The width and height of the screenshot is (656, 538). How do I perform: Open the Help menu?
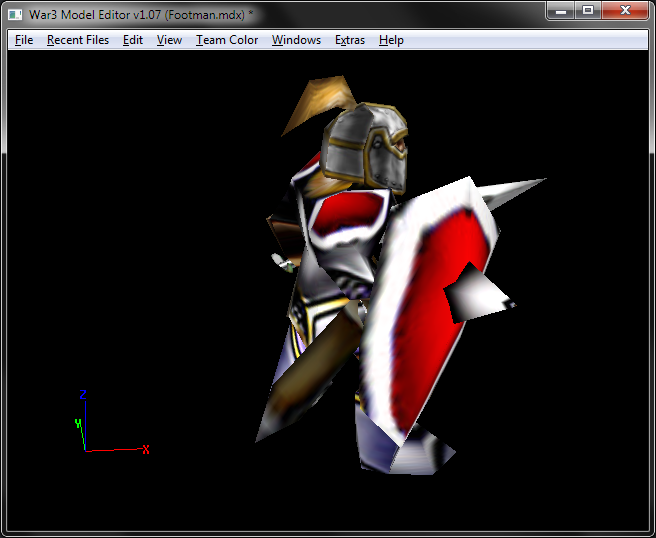pos(391,40)
